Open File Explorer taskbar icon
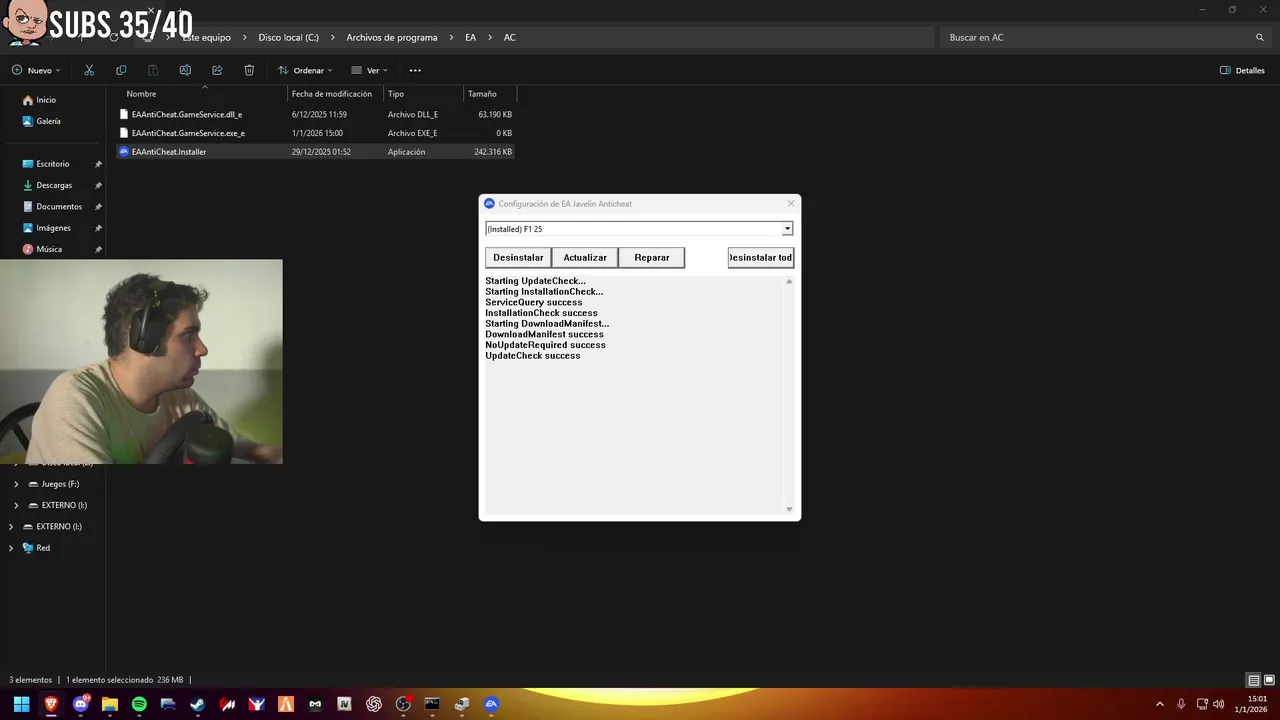The image size is (1280, 720). point(110,704)
